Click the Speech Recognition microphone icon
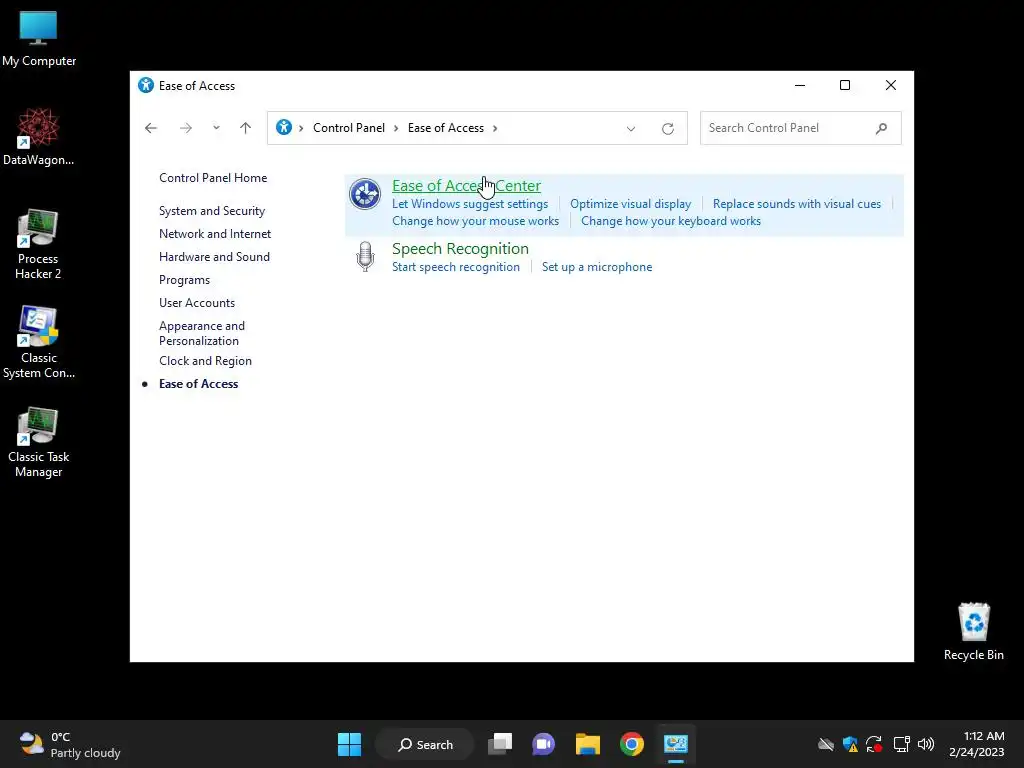Viewport: 1024px width, 768px height. (x=365, y=257)
